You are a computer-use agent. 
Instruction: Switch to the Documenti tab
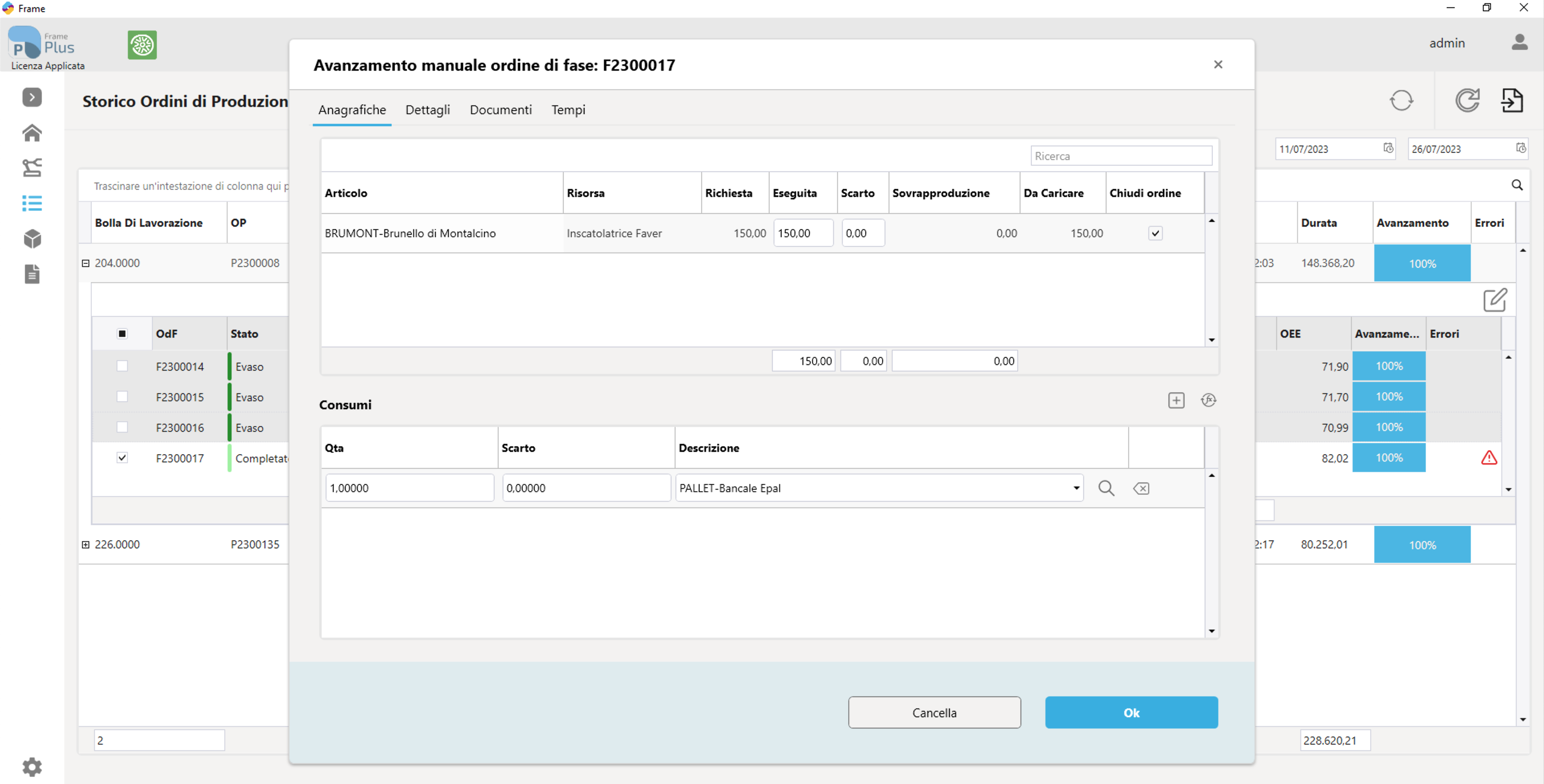coord(501,110)
